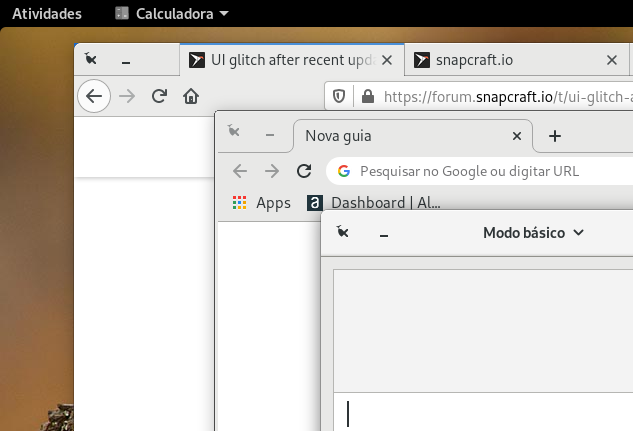Open the tracking protection shield icon
Image resolution: width=633 pixels, height=431 pixels.
(339, 97)
